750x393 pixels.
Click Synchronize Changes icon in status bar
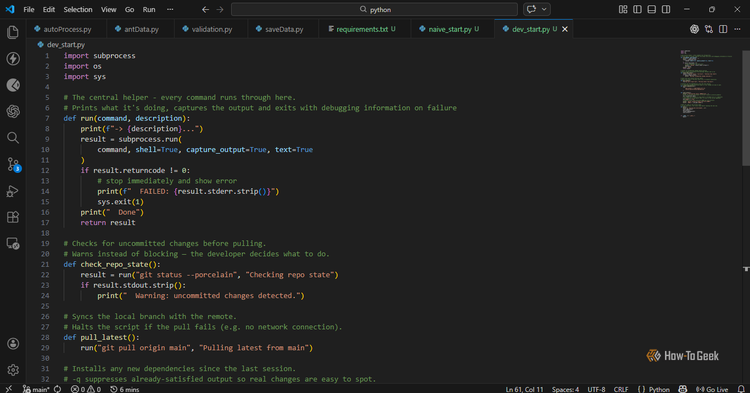coord(57,389)
